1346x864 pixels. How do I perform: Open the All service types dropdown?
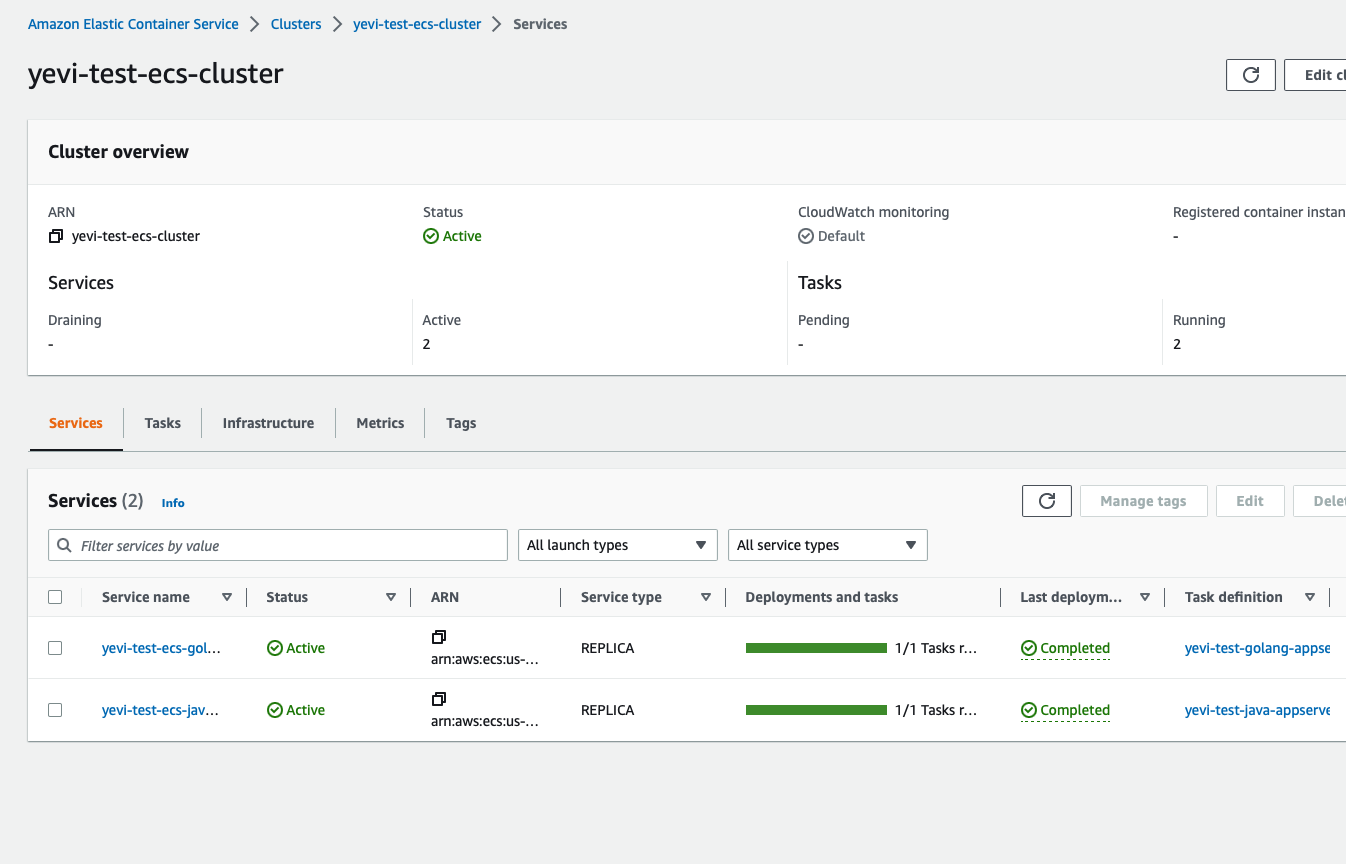(828, 545)
